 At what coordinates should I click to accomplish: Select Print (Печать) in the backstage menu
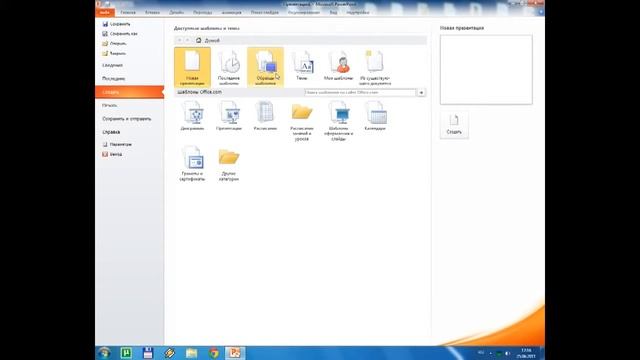pyautogui.click(x=110, y=105)
